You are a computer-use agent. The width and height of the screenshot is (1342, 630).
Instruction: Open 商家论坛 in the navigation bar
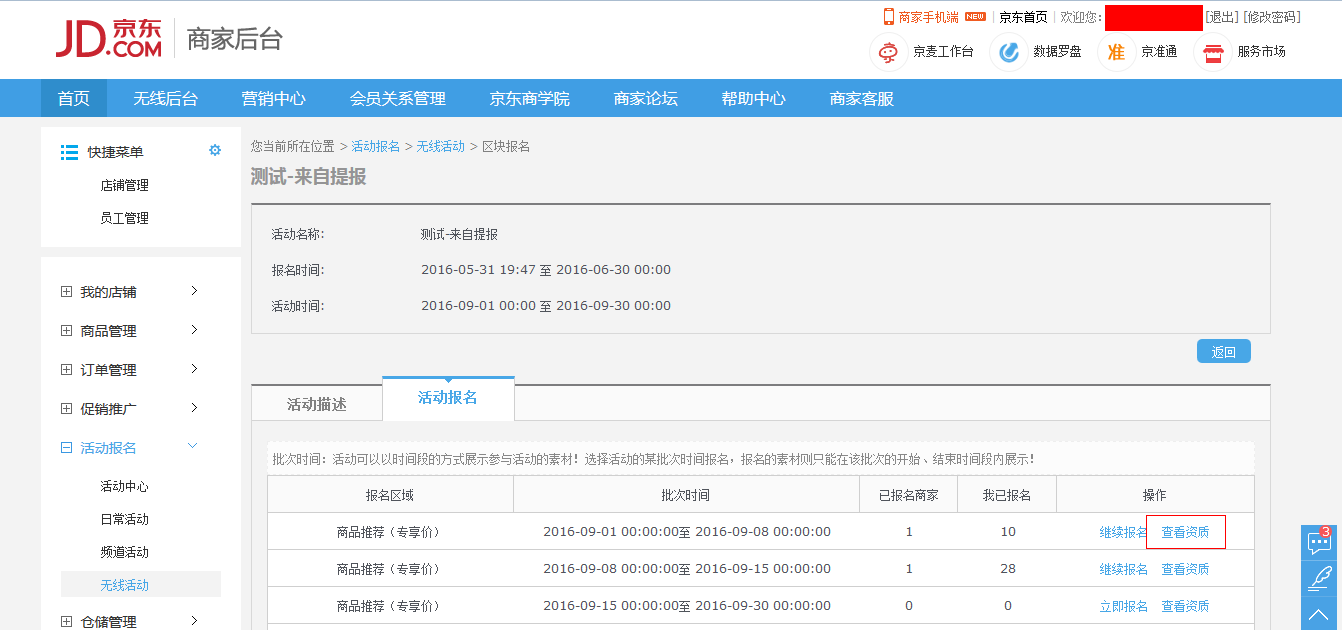pos(645,98)
